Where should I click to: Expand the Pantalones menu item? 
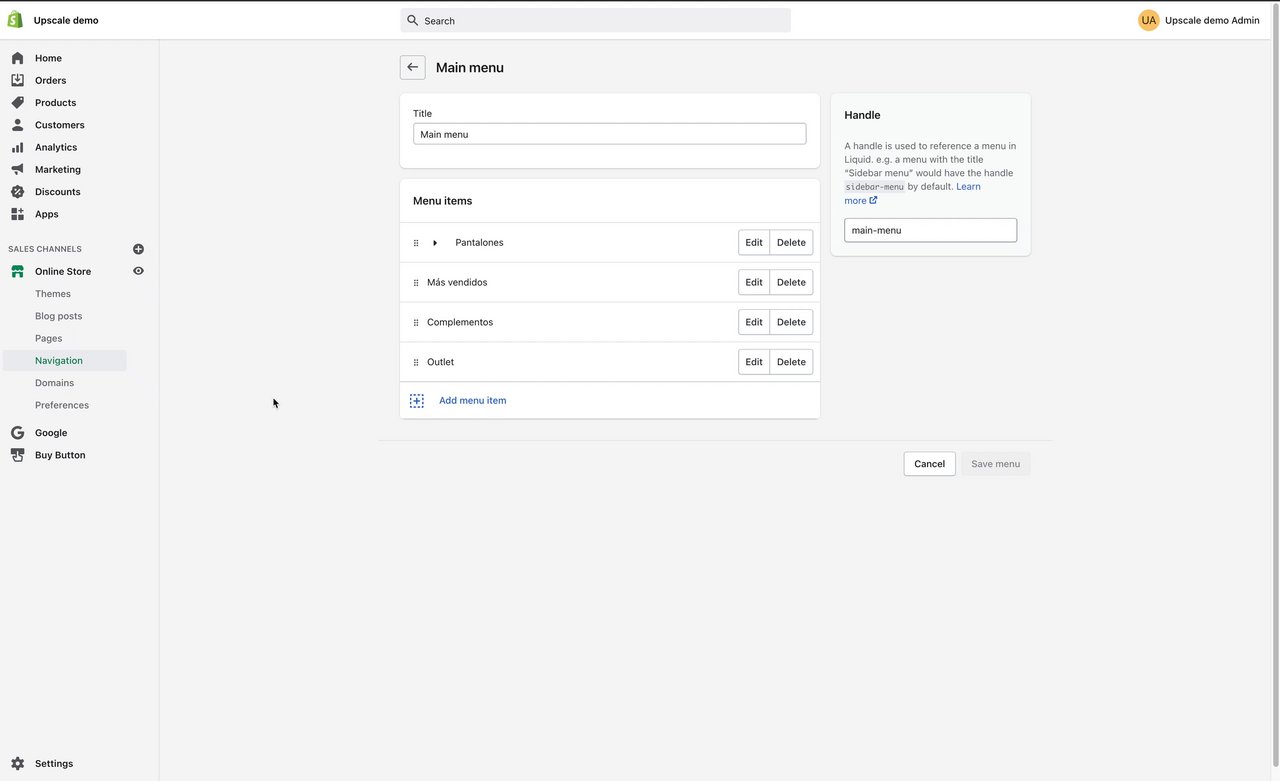coord(435,243)
